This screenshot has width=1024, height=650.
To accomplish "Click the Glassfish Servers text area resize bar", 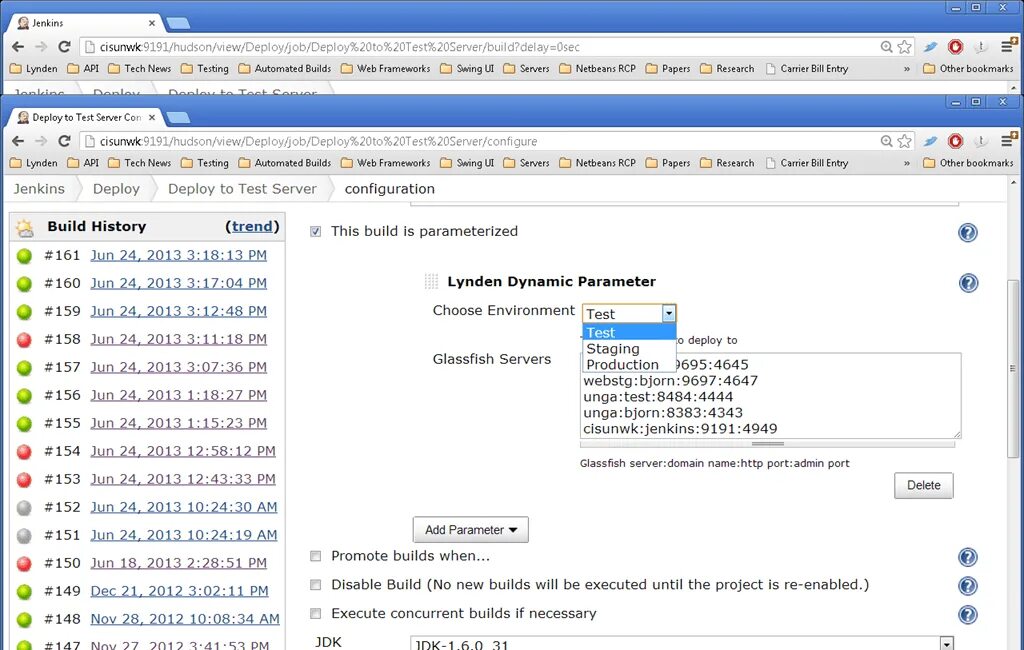I will 767,444.
